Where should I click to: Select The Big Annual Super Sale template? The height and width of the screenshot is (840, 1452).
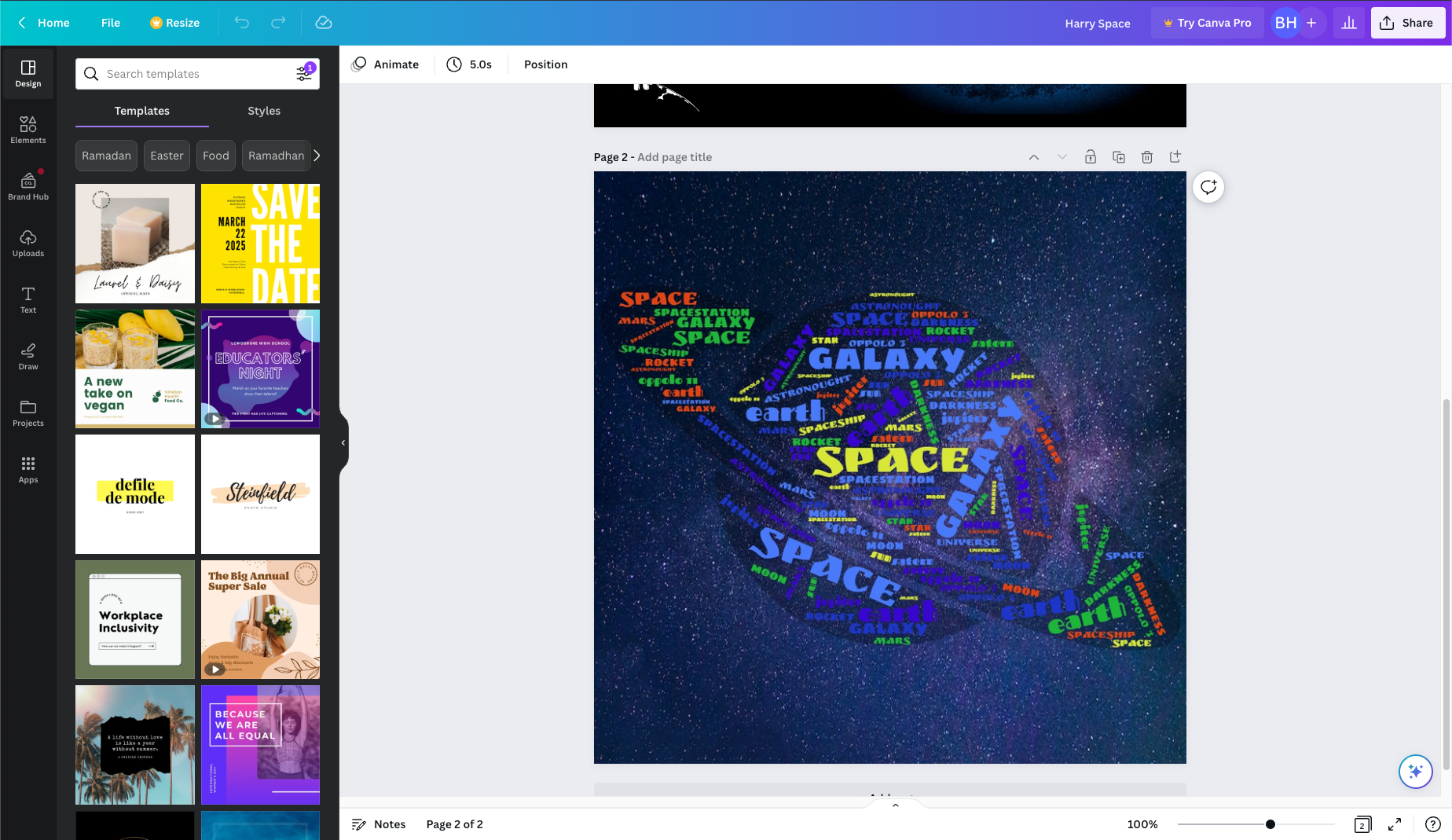pyautogui.click(x=260, y=619)
